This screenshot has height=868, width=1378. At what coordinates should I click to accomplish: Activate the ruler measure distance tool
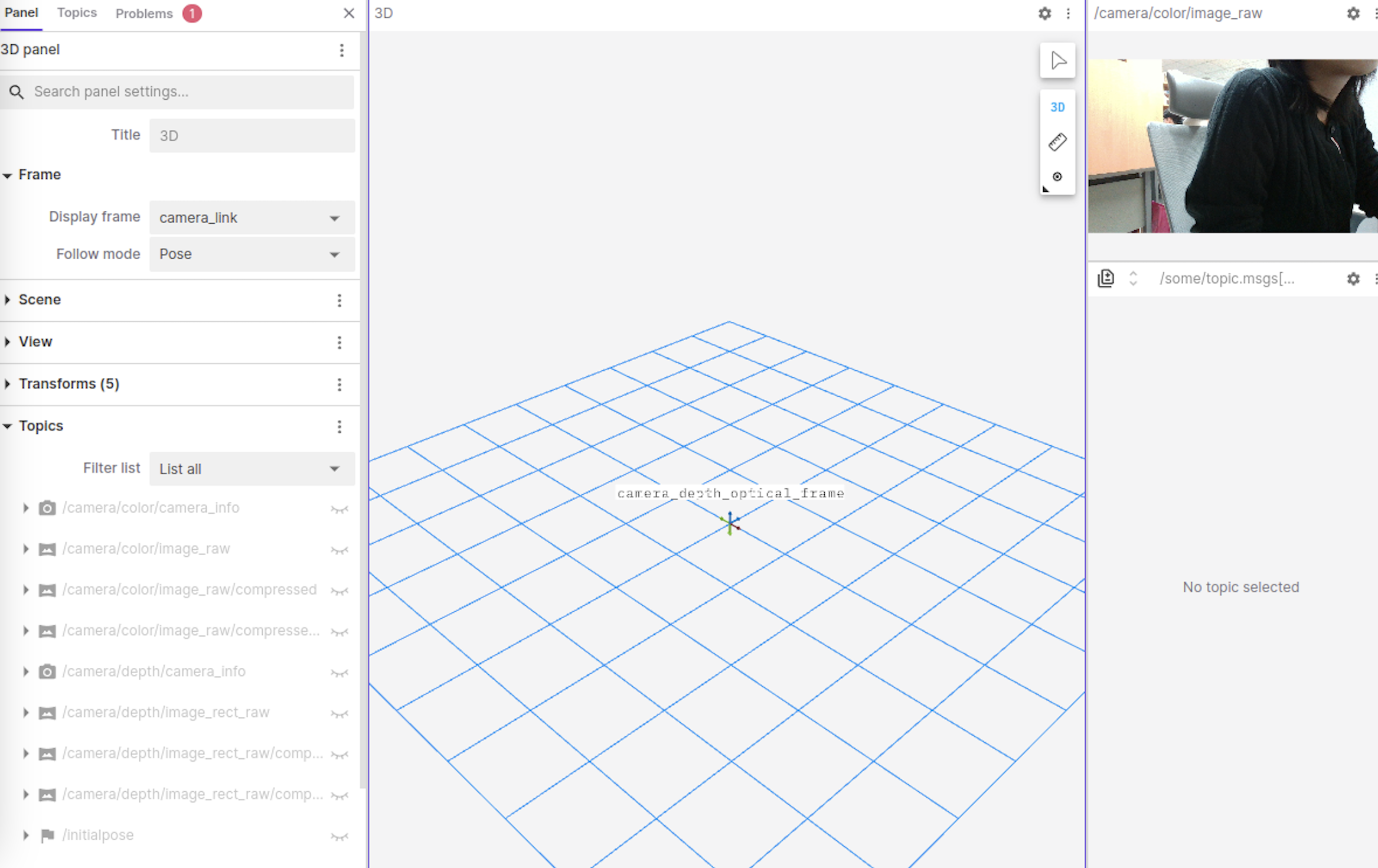click(x=1057, y=142)
